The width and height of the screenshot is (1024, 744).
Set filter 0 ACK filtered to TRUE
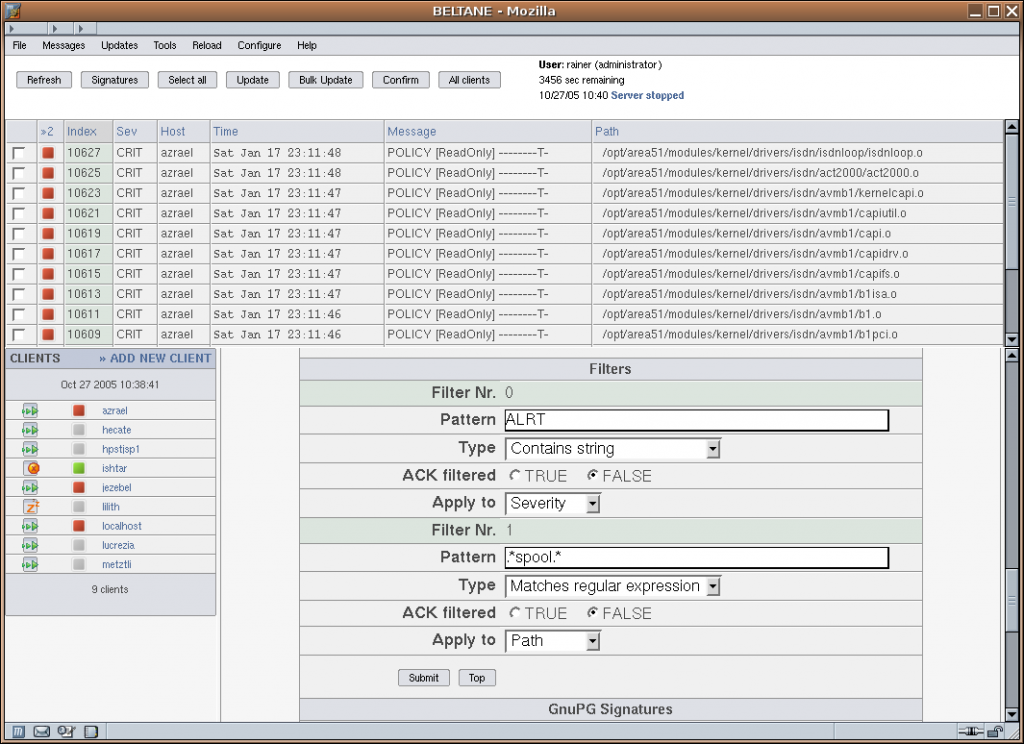pyautogui.click(x=515, y=476)
